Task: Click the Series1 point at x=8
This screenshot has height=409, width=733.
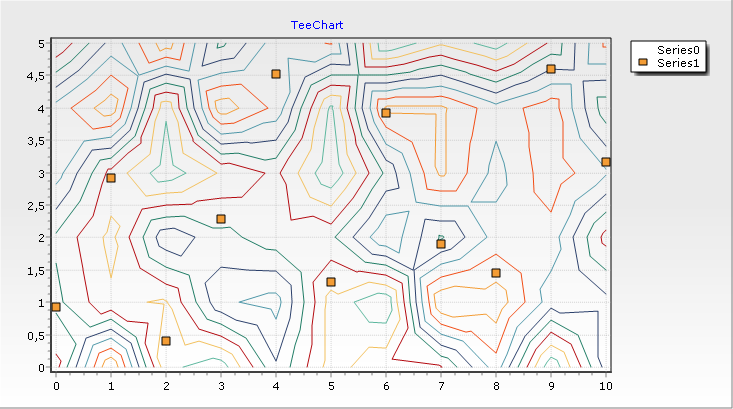Action: [x=496, y=273]
